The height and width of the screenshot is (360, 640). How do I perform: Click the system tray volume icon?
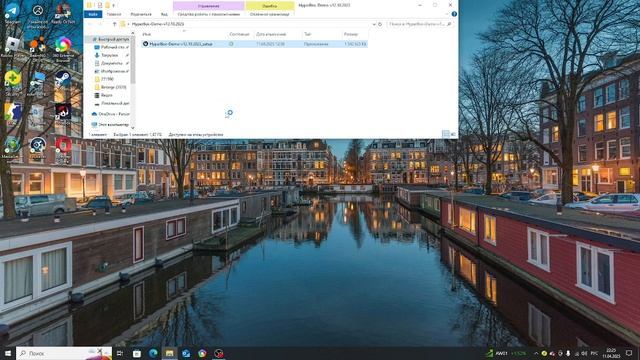584,353
